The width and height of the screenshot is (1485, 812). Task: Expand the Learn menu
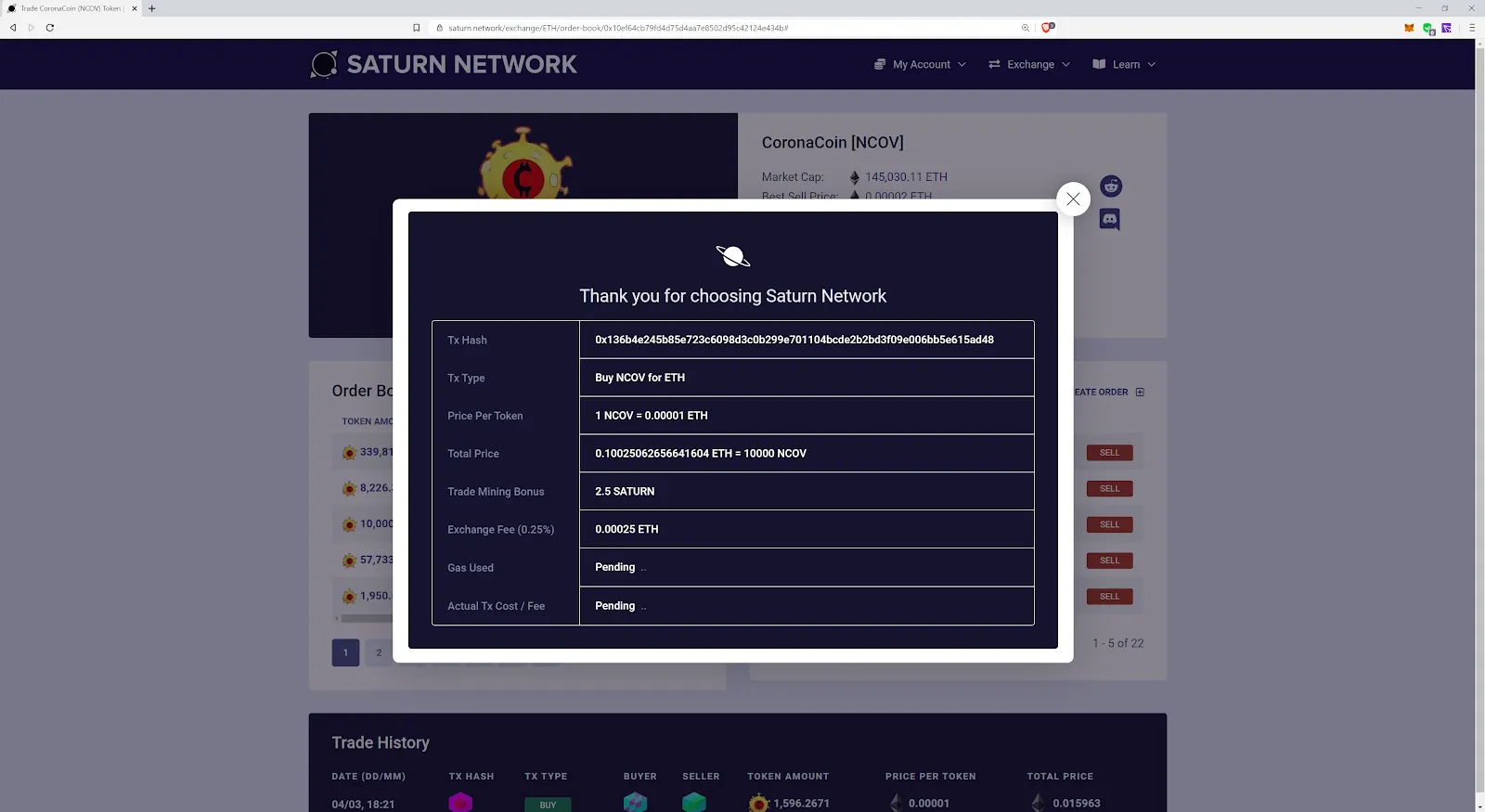click(x=1124, y=64)
